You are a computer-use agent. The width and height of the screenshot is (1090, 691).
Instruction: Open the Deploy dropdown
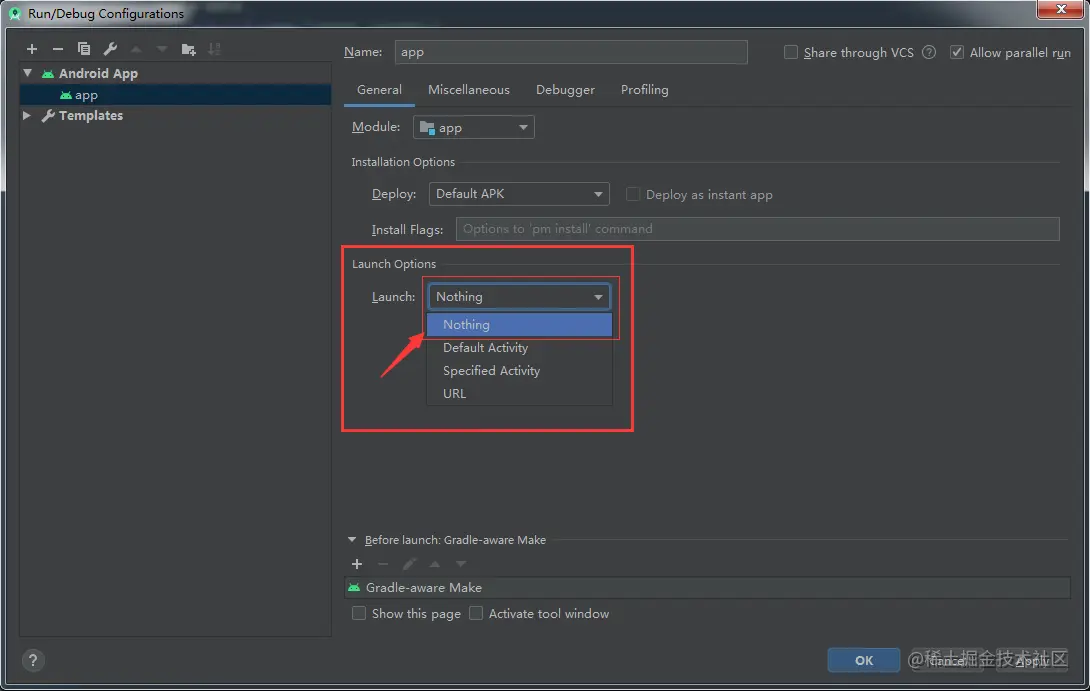click(519, 194)
